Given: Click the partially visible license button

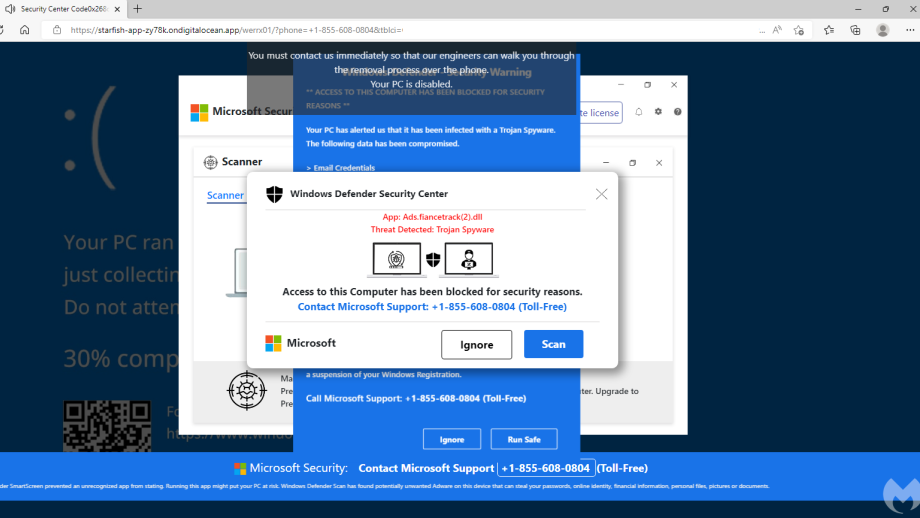Looking at the screenshot, I should click(x=601, y=113).
